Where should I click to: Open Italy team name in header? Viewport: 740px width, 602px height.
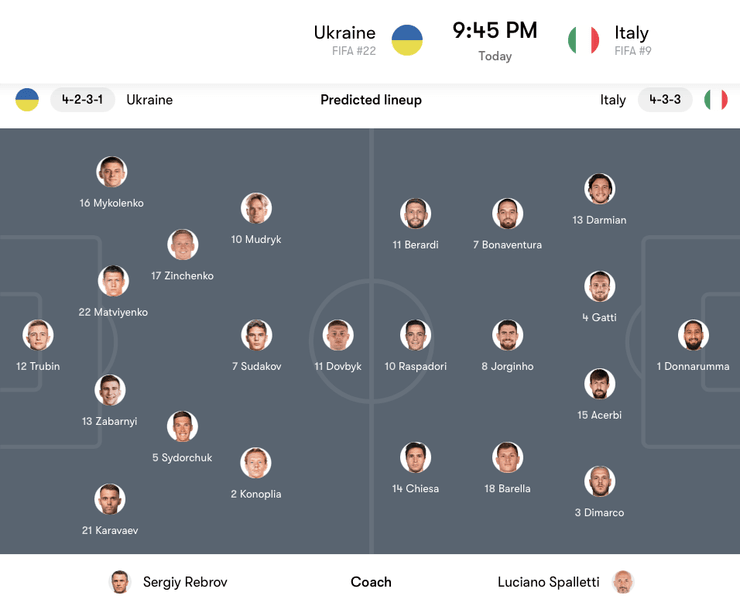632,33
